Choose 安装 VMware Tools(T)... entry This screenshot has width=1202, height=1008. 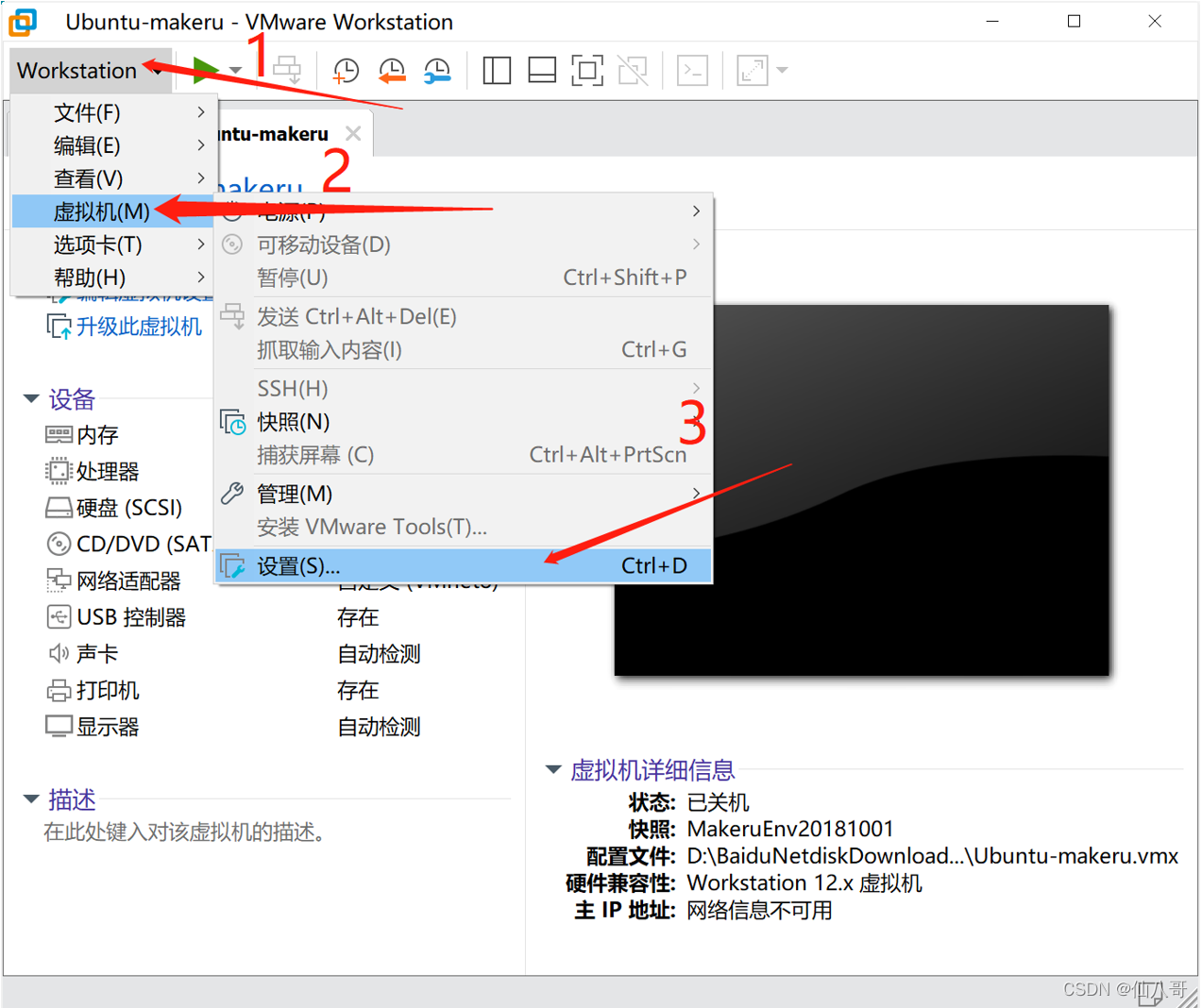(464, 527)
